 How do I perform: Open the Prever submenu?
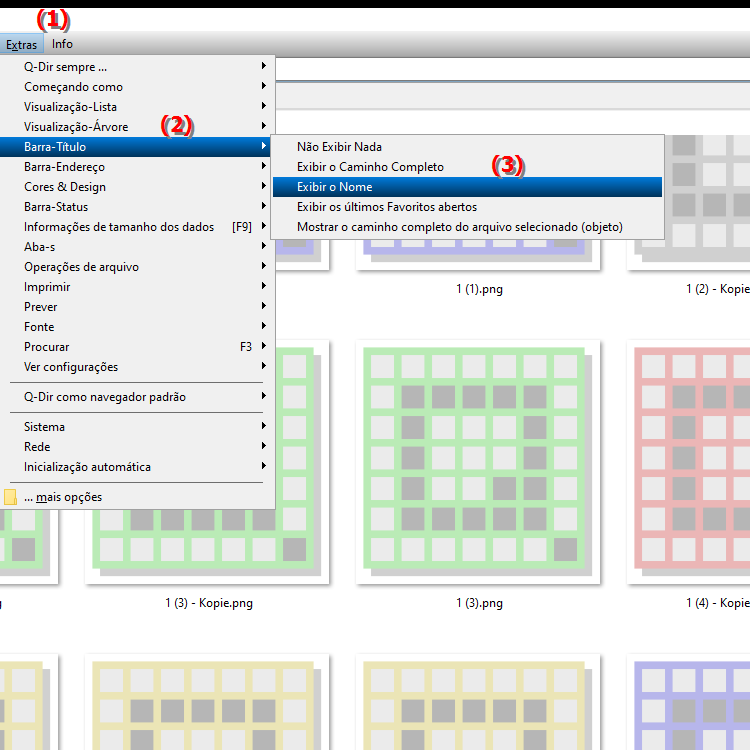[x=137, y=307]
